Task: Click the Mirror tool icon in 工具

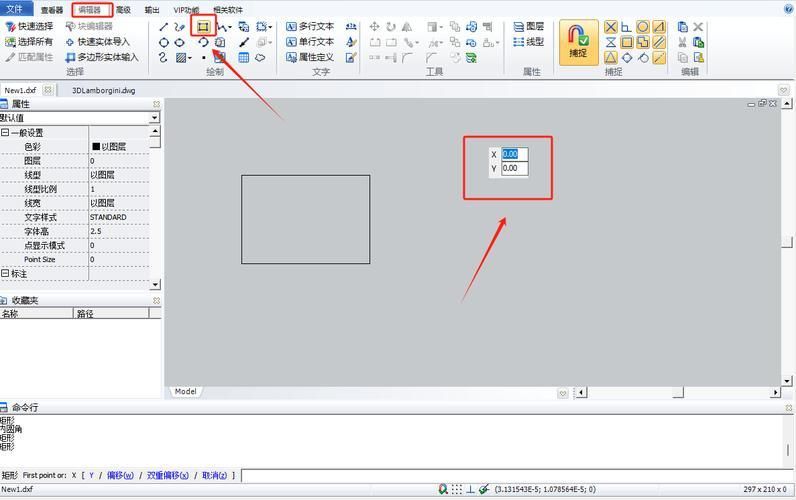Action: click(x=407, y=26)
